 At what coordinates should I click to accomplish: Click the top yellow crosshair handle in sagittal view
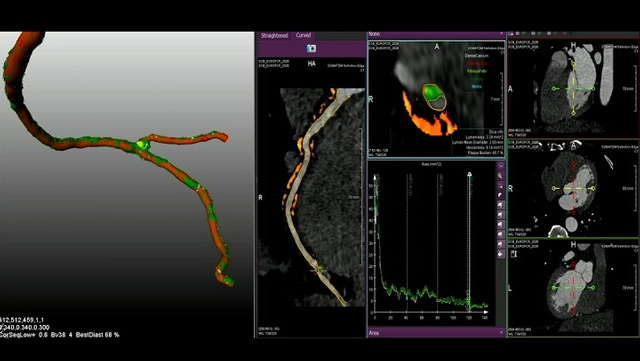tap(574, 65)
